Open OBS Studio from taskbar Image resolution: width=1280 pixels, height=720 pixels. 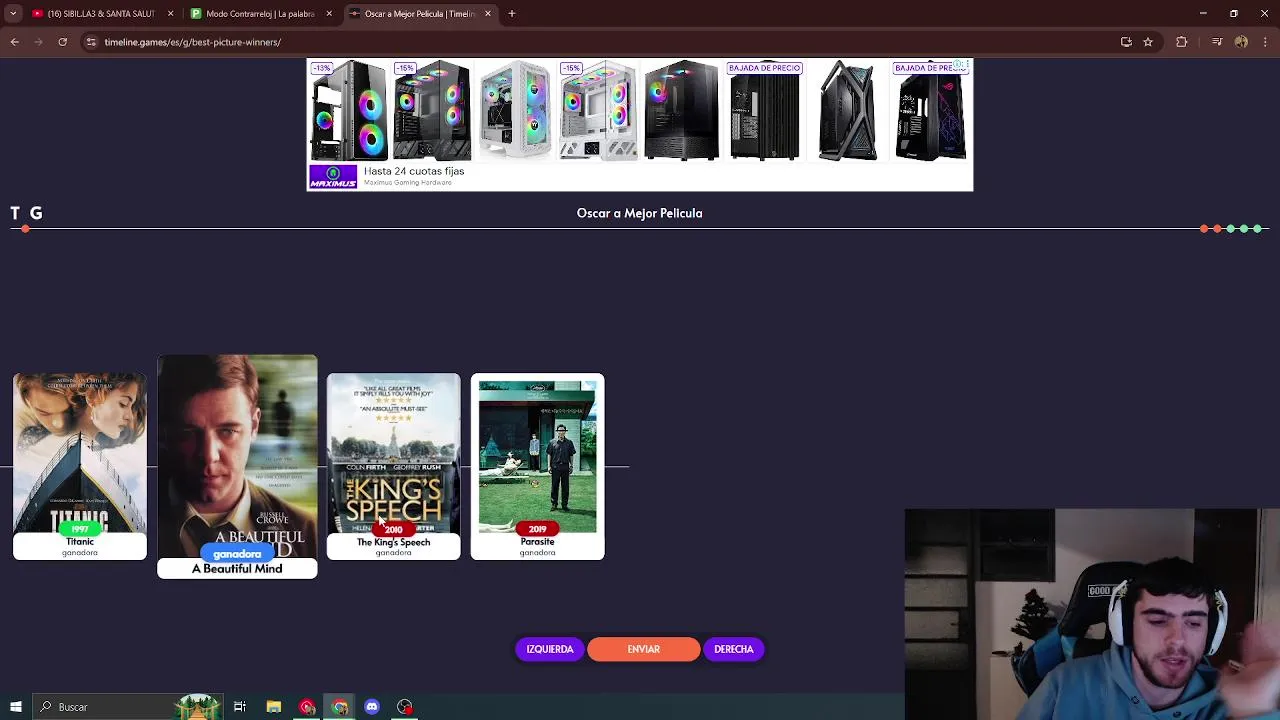tap(405, 707)
